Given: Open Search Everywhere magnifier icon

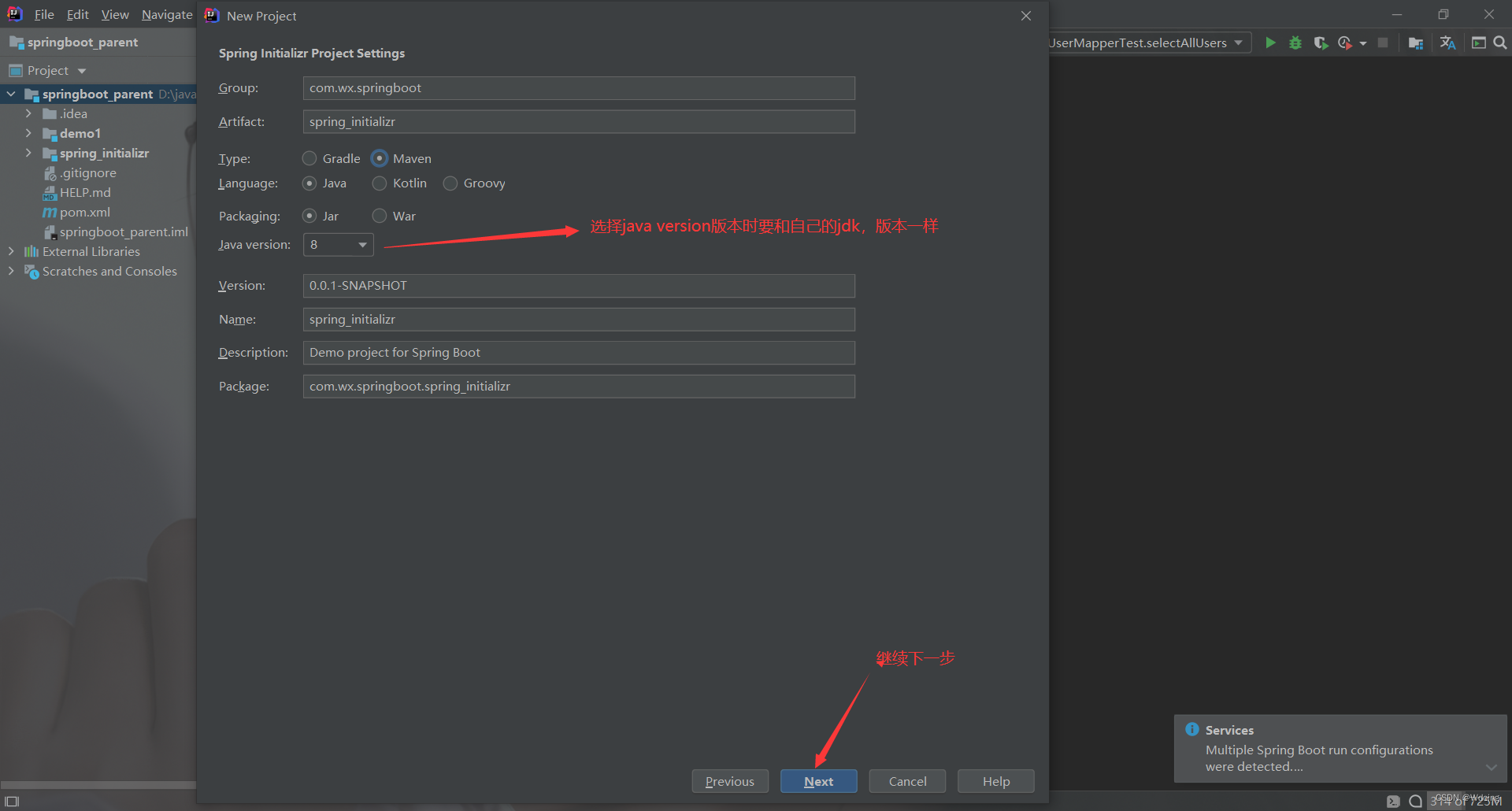Looking at the screenshot, I should (1500, 43).
